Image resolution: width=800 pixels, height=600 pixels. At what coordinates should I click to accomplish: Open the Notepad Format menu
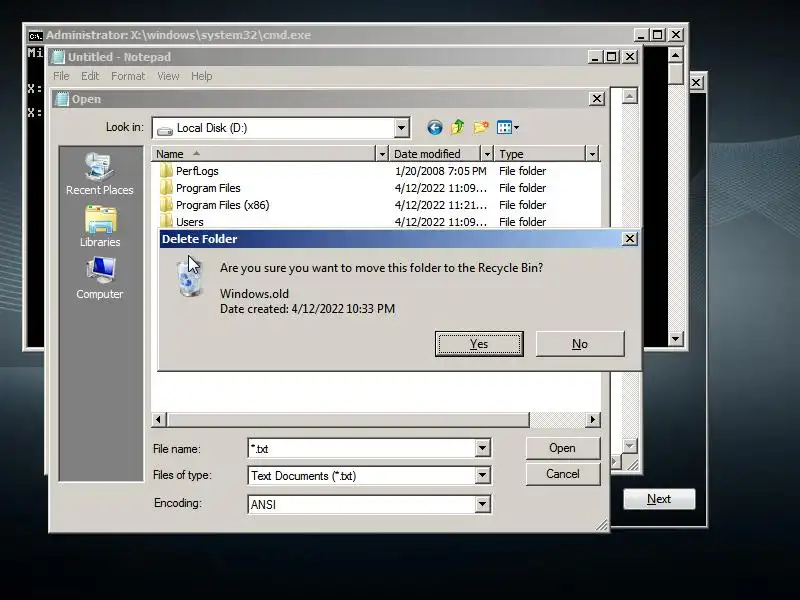(128, 76)
